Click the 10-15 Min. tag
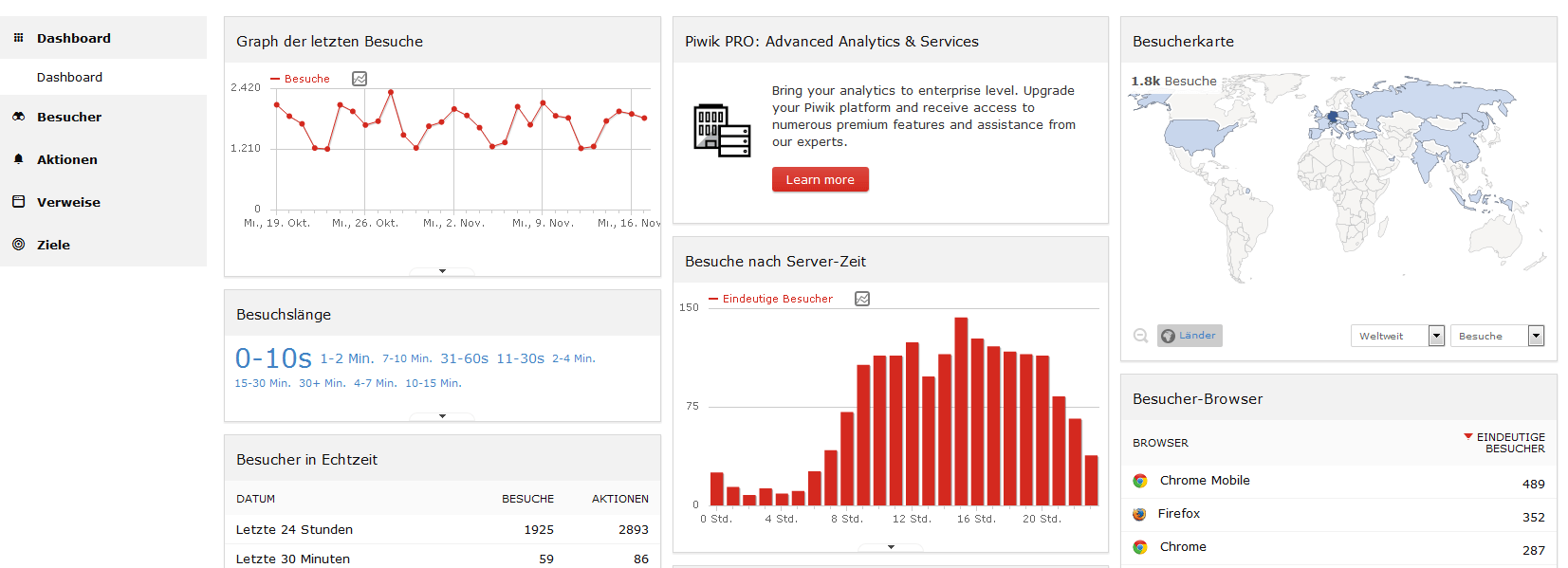Screen dimensions: 1568x568 [x=434, y=383]
